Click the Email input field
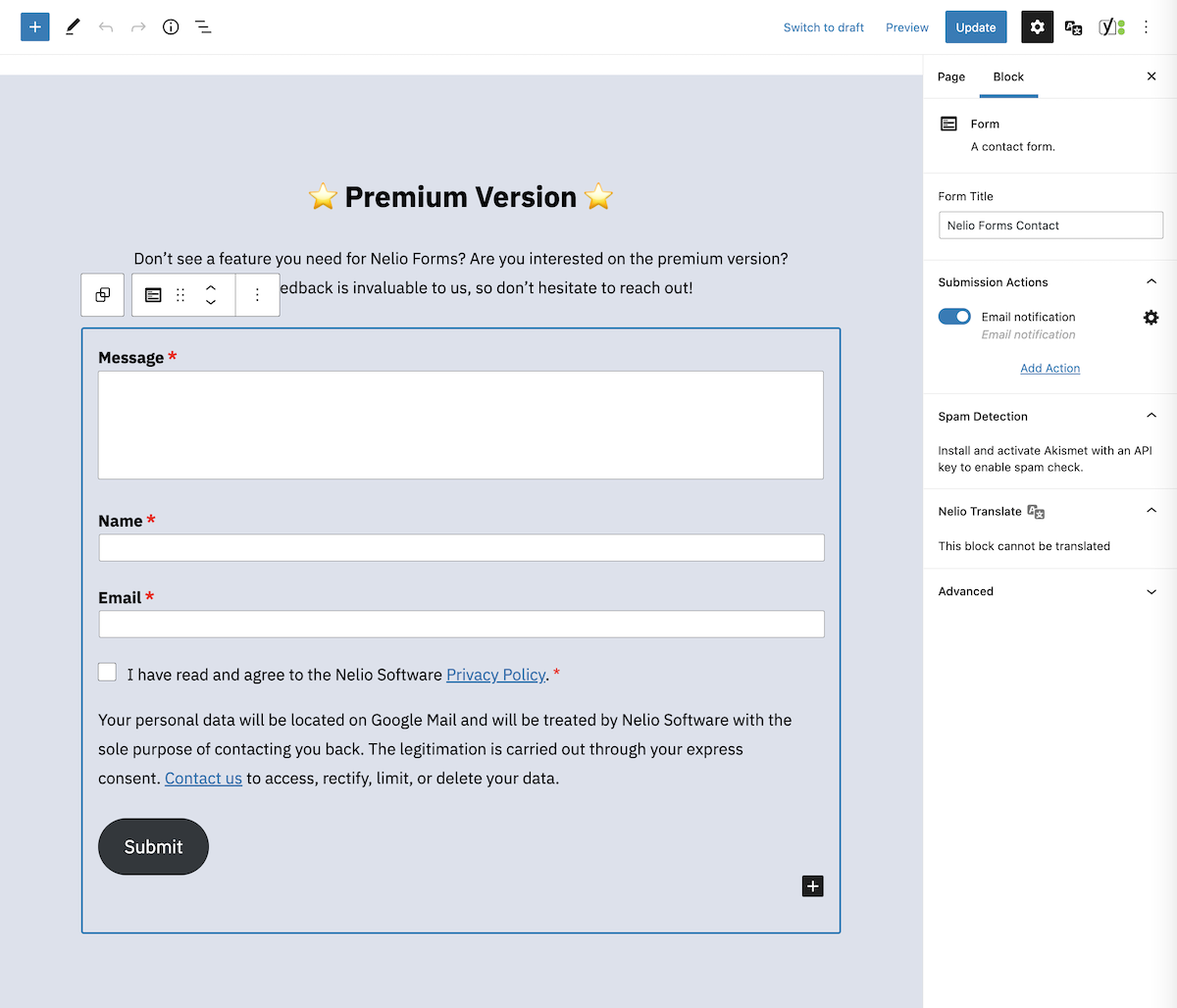The width and height of the screenshot is (1177, 1008). (x=462, y=624)
